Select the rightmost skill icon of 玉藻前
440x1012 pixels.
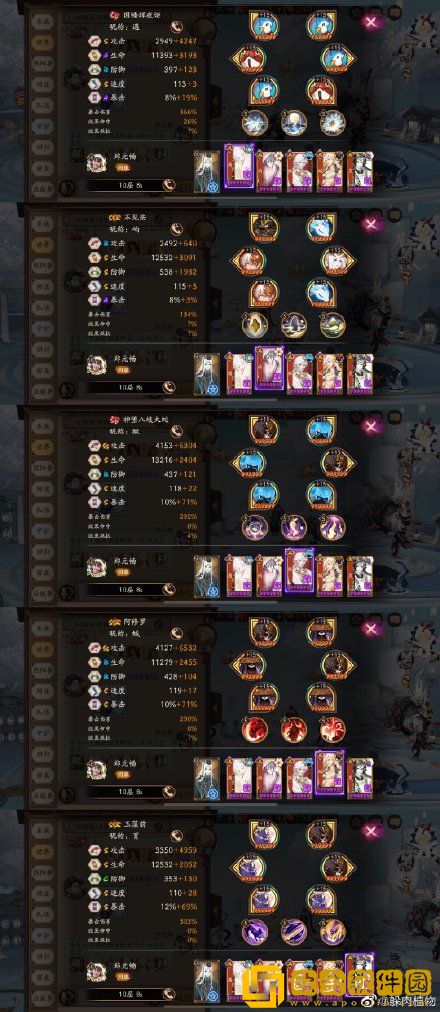tap(333, 931)
